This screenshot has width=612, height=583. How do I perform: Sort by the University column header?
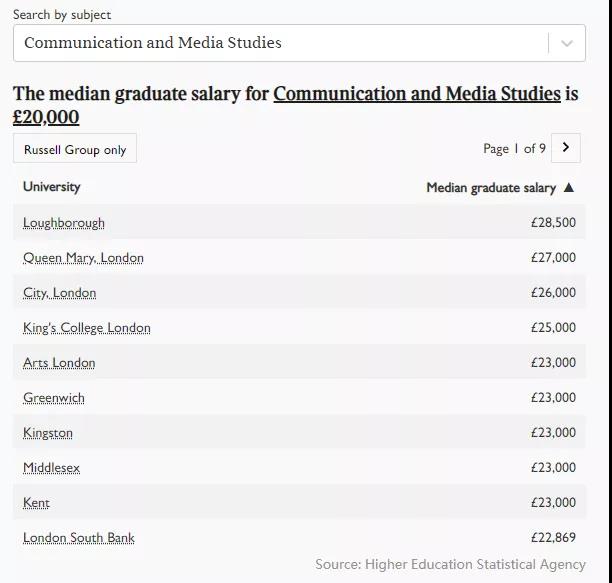(x=52, y=187)
